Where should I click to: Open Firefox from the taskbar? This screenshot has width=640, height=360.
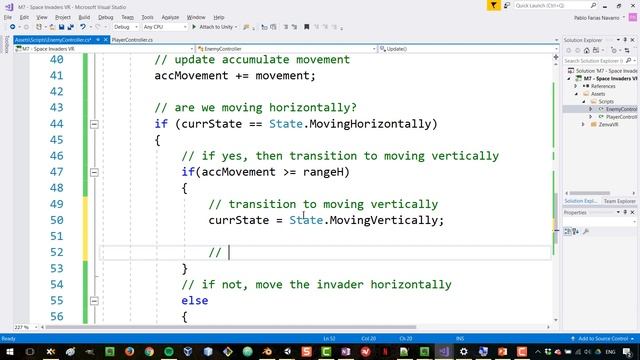pyautogui.click(x=129, y=351)
